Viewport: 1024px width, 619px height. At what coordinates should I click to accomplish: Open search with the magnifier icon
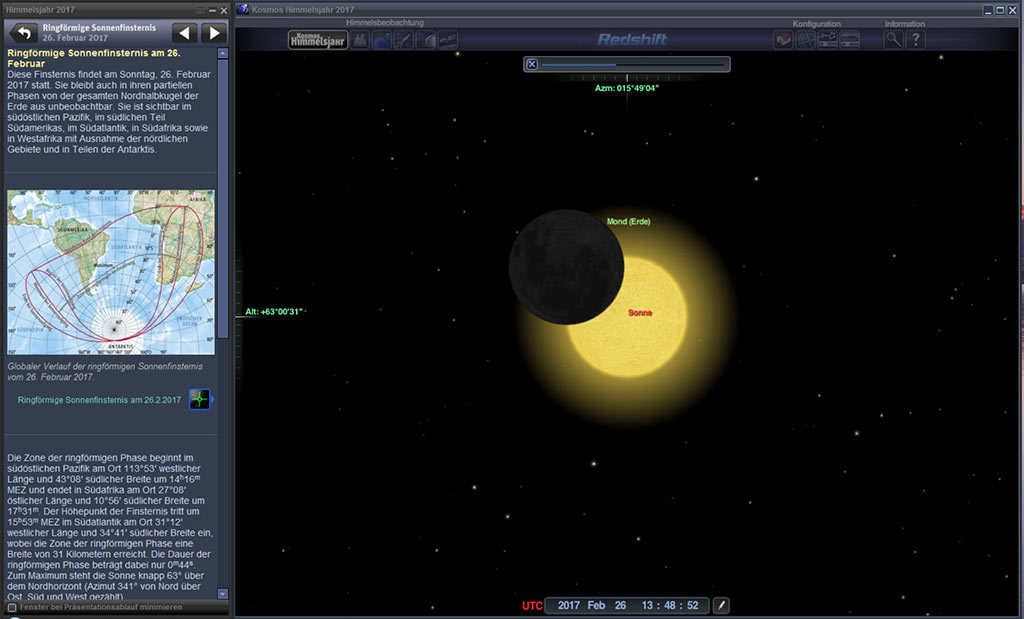click(893, 40)
